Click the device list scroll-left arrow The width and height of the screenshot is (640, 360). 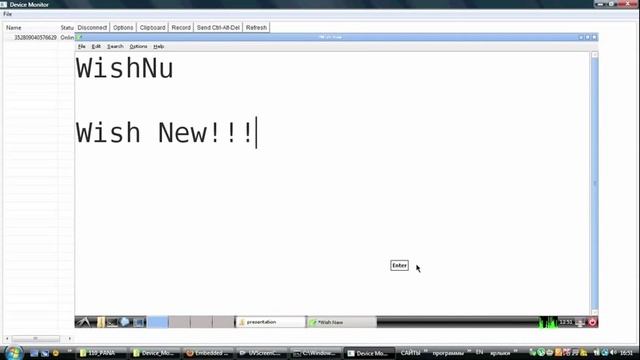[7, 338]
